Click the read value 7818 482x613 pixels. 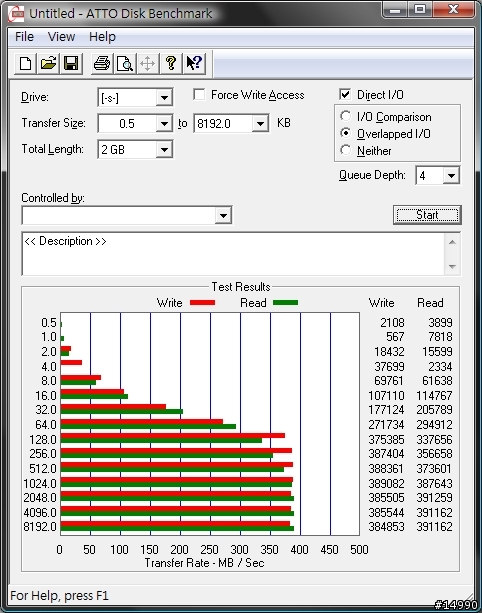(440, 337)
